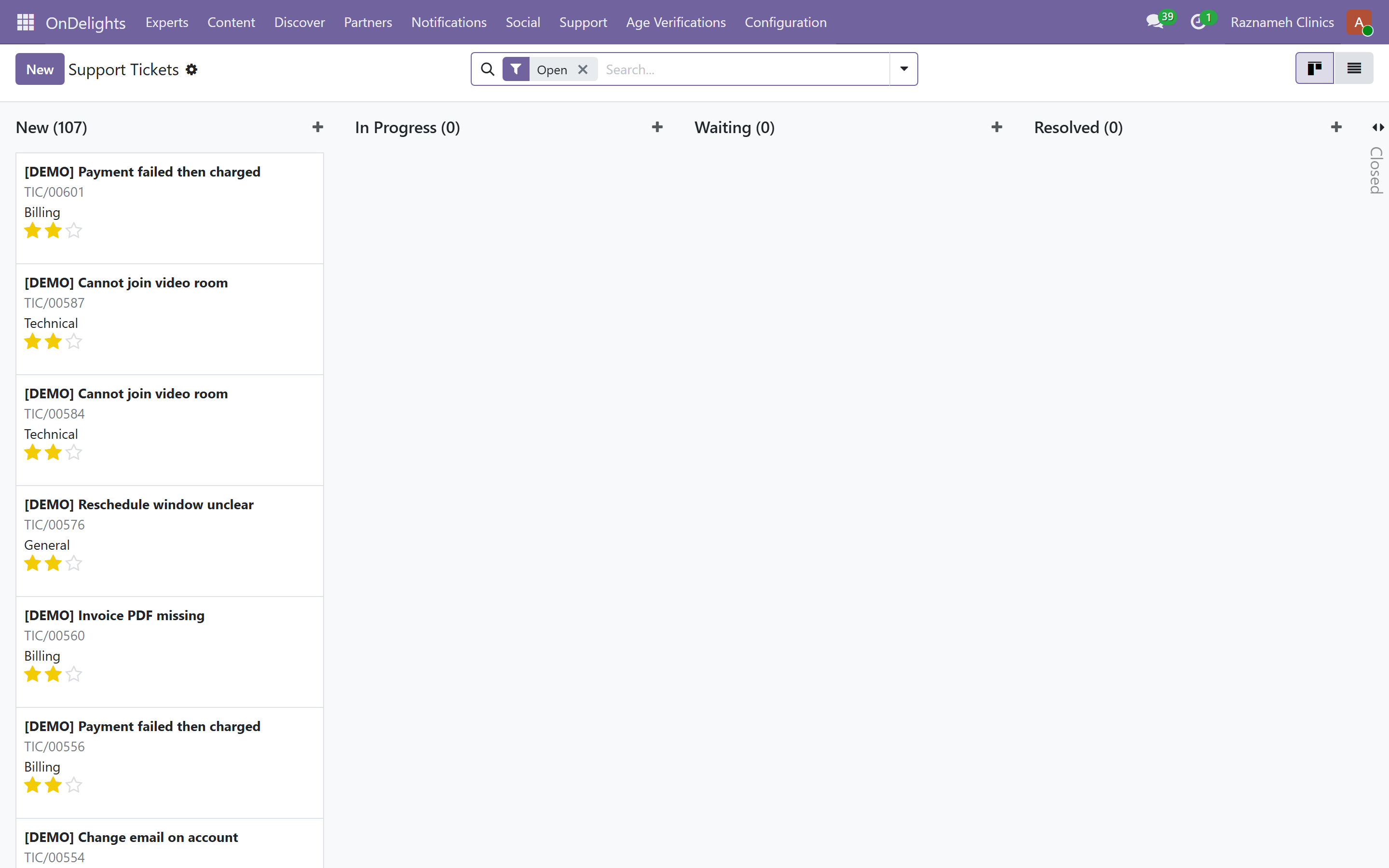This screenshot has height=868, width=1389.
Task: Add a ticket in Resolved column
Action: 1336,127
